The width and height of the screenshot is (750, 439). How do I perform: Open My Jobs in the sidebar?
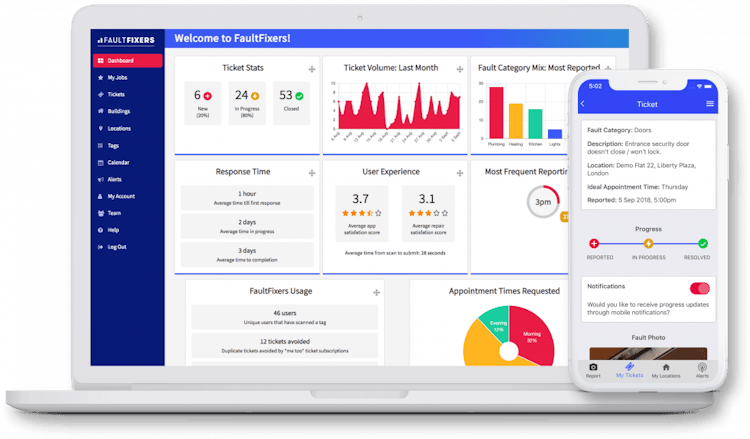pos(117,77)
